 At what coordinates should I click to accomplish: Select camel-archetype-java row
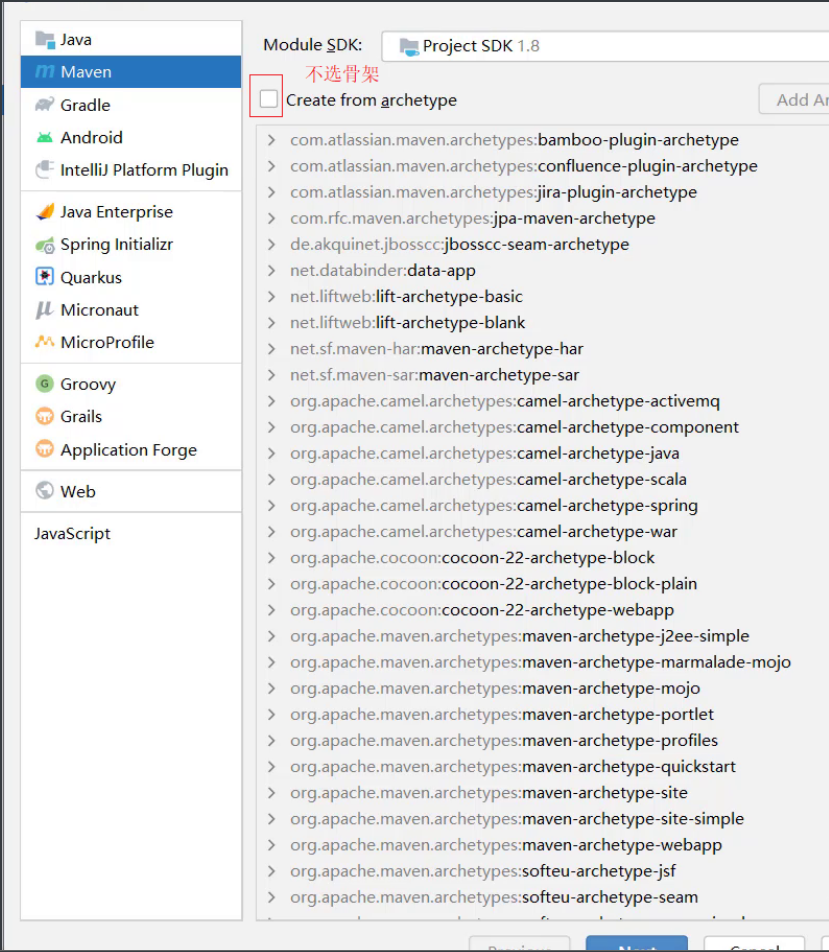(543, 454)
